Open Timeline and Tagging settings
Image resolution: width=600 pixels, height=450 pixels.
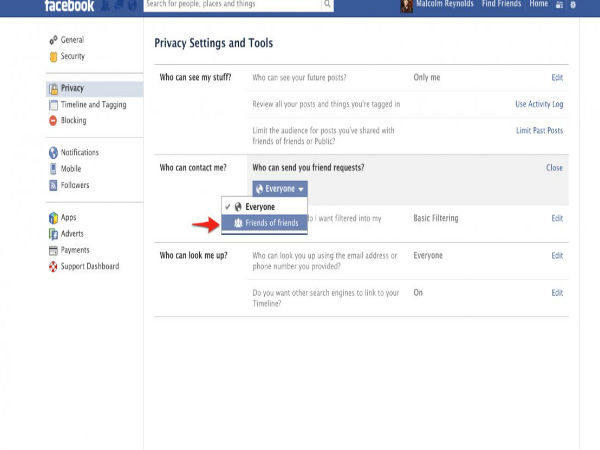coord(93,104)
